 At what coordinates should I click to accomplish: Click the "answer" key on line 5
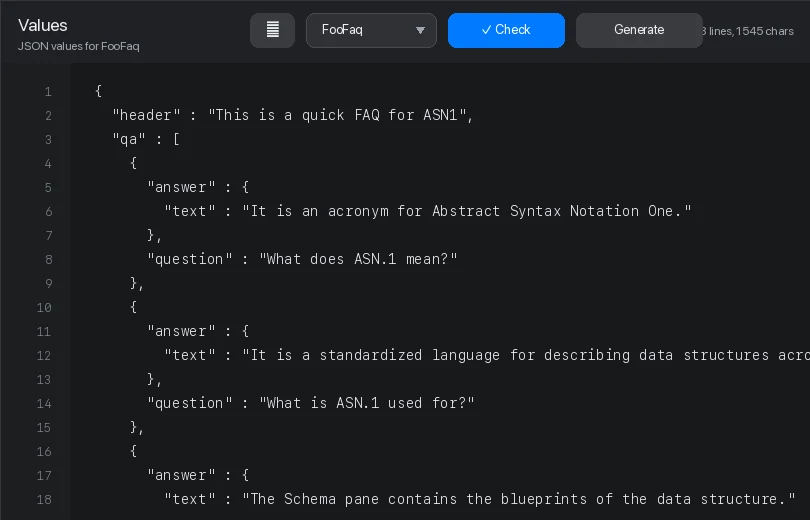click(x=181, y=187)
